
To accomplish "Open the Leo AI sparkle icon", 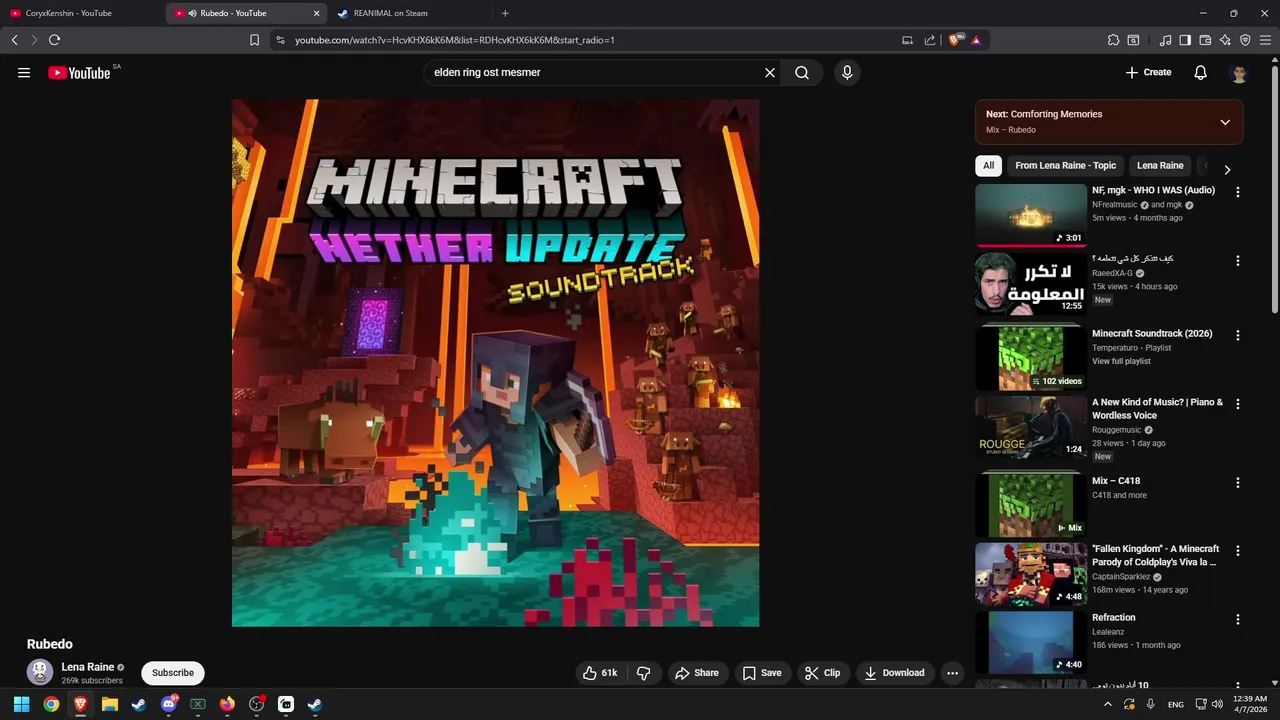I will pos(1225,40).
